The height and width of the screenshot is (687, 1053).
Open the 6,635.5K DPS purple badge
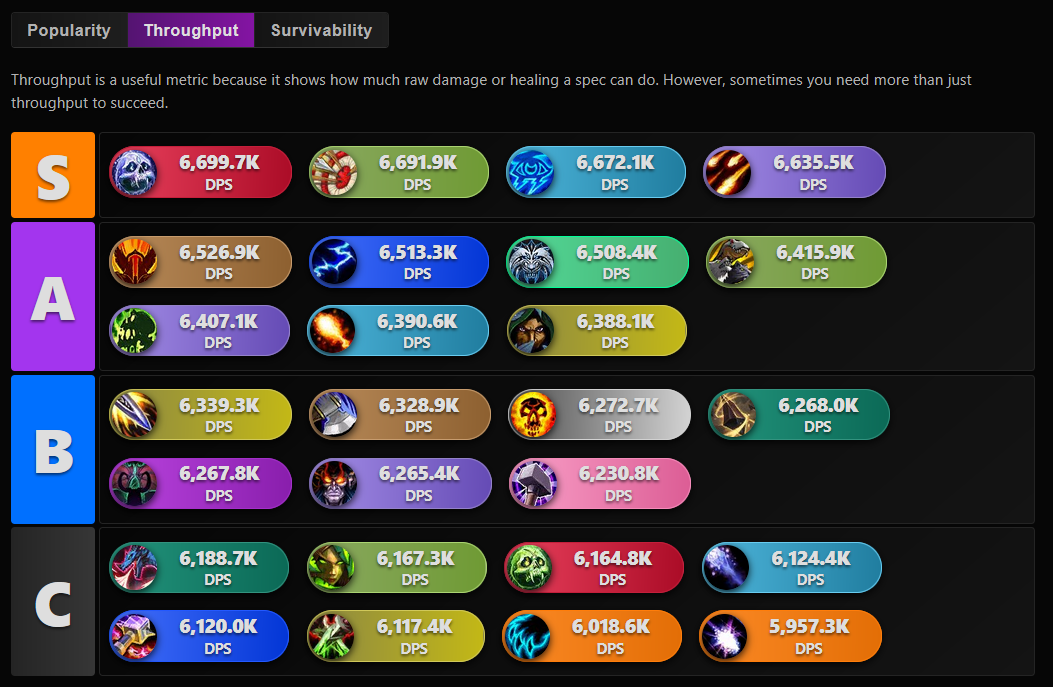pos(794,172)
